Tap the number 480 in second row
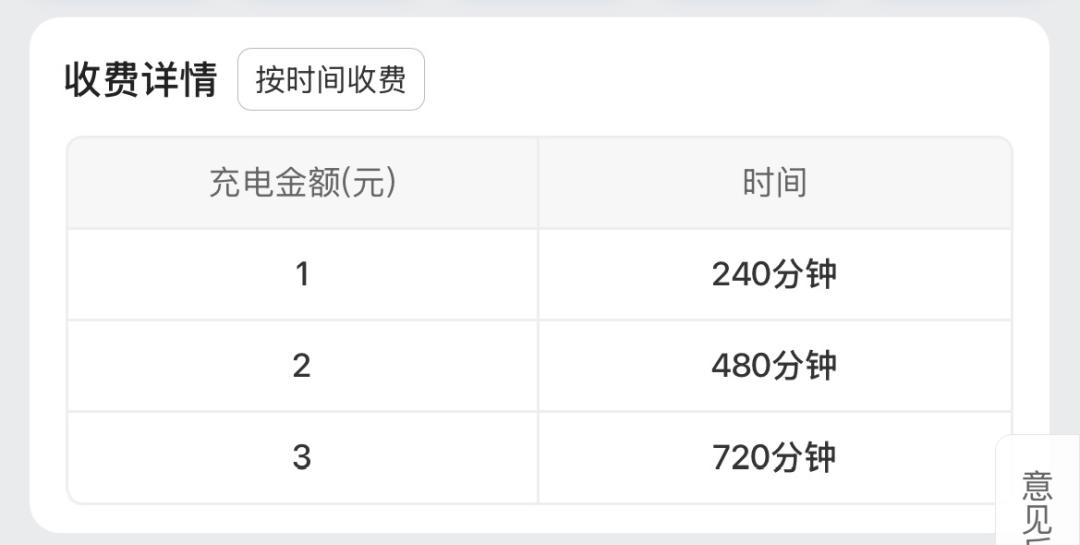Screen dimensions: 1080x545 (x=741, y=366)
